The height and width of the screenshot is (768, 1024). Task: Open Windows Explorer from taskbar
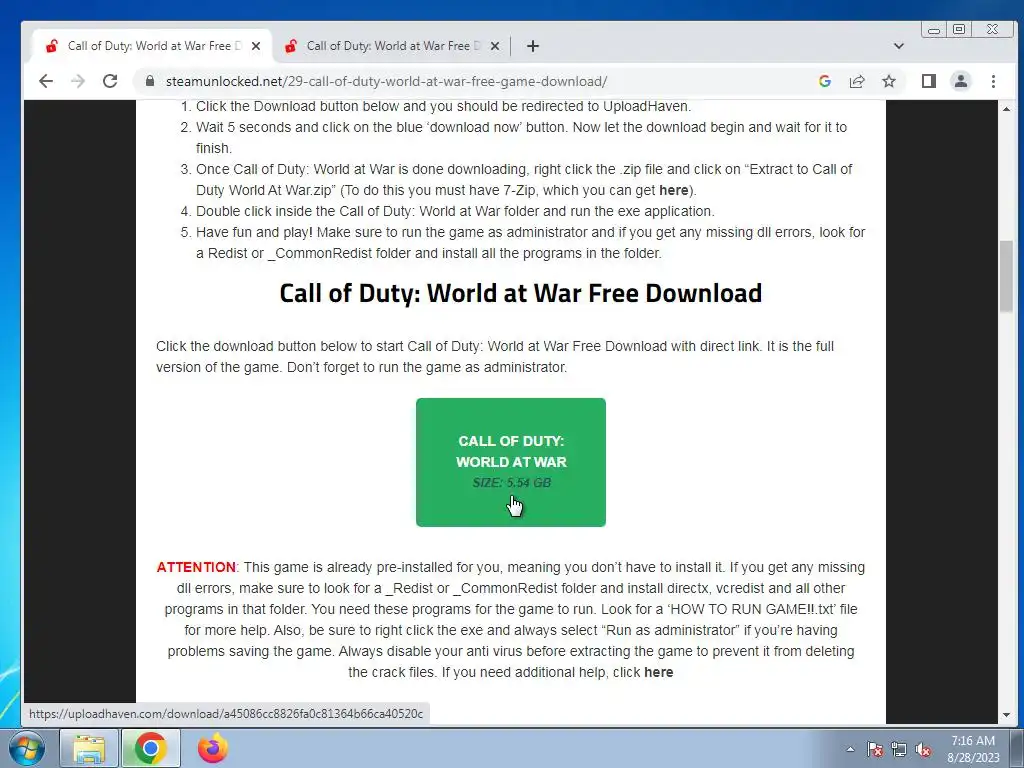pos(89,748)
